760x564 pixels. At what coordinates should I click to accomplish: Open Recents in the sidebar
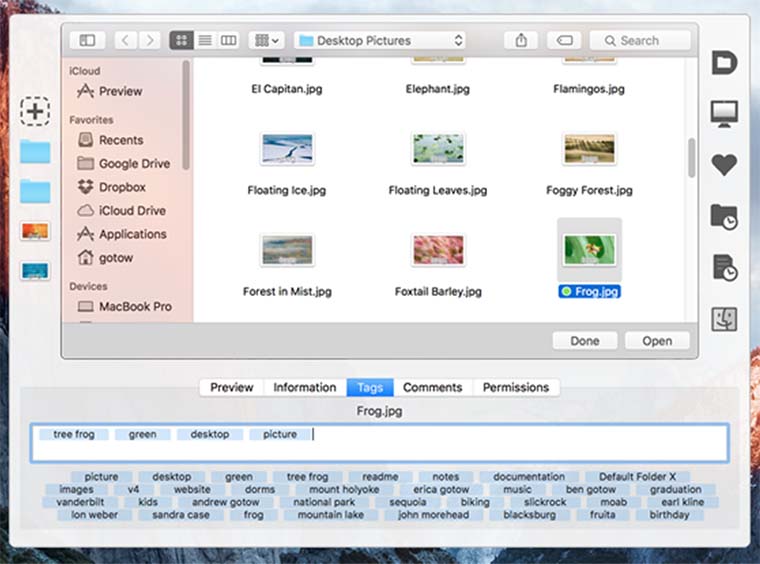point(111,140)
